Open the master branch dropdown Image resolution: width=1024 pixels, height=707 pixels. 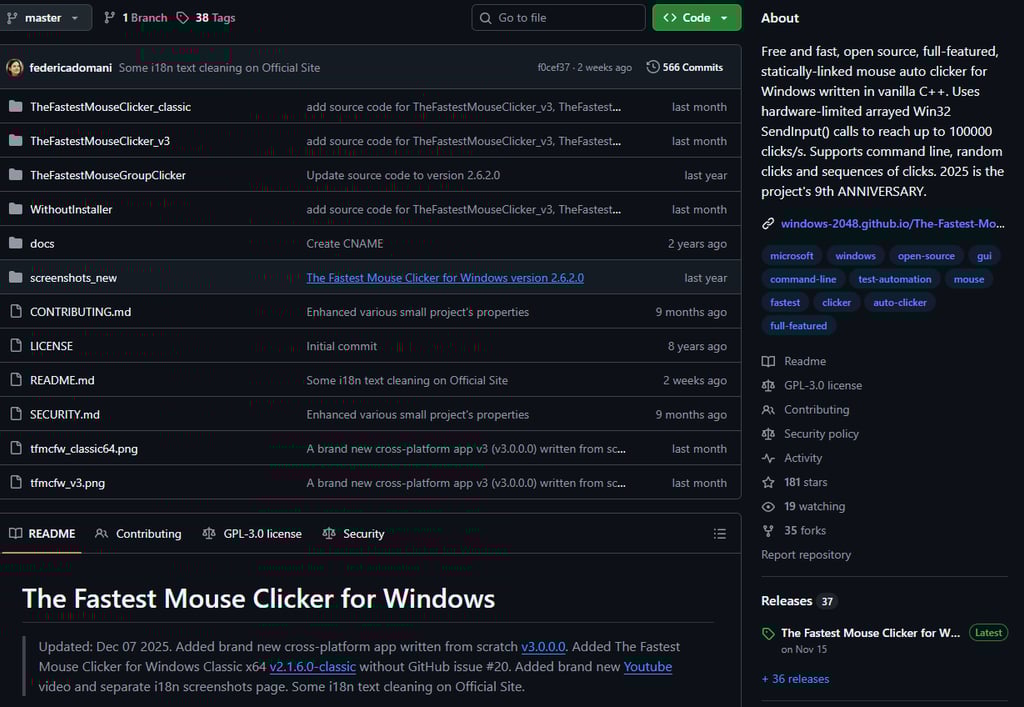44,18
